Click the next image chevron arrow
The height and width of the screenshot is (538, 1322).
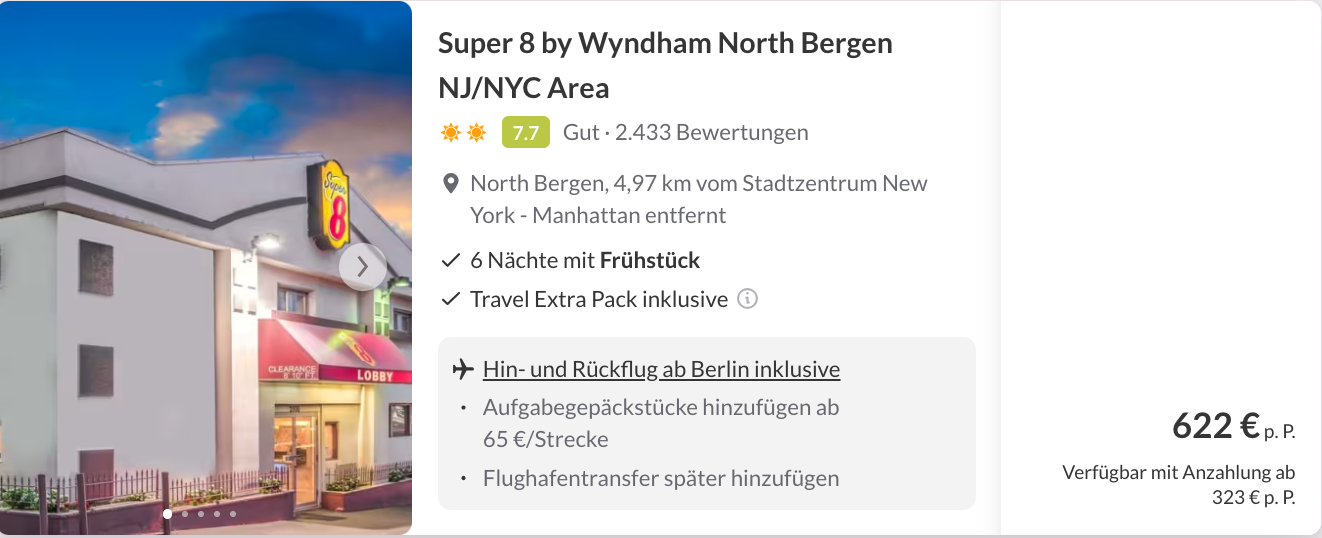point(362,267)
